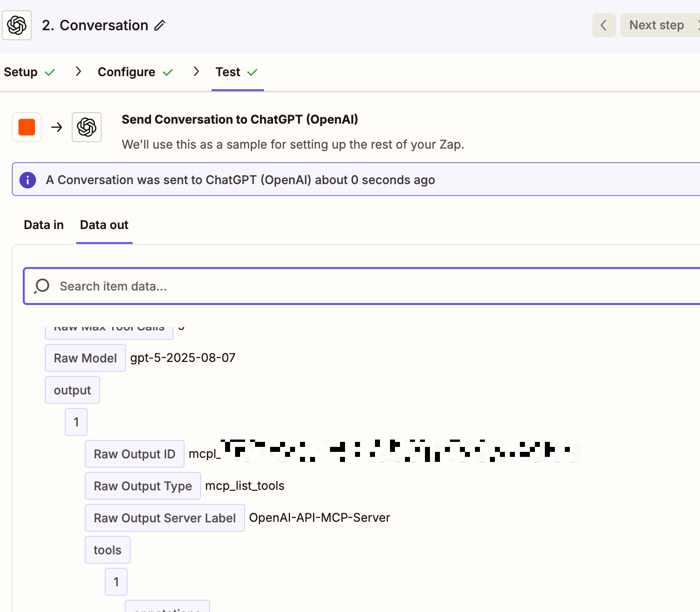
Task: Click the info icon in the notification banner
Action: pyautogui.click(x=28, y=180)
